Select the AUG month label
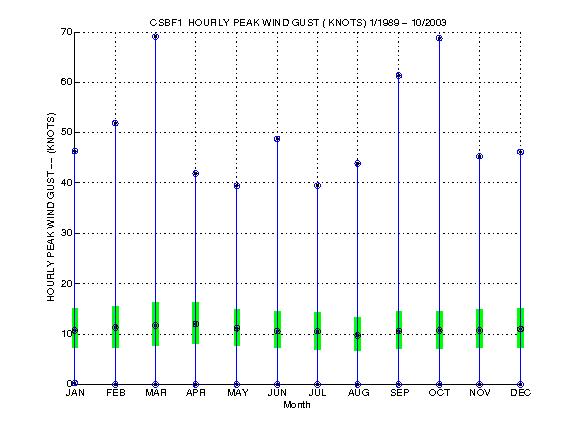The image size is (576, 432). [359, 393]
